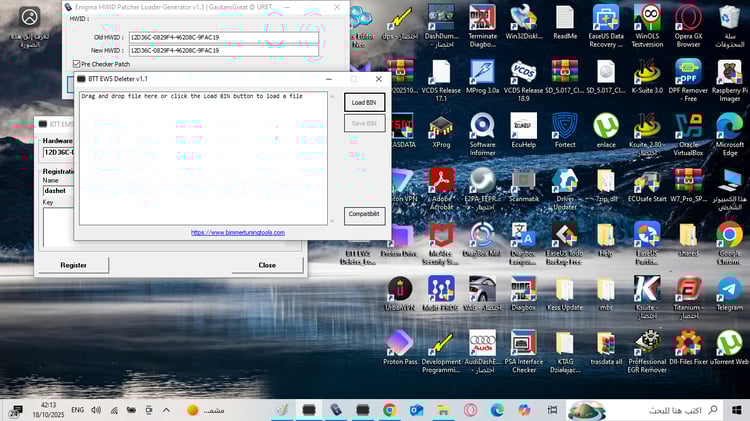This screenshot has height=421, width=750.
Task: Open the volume control in system tray
Action: [x=96, y=410]
